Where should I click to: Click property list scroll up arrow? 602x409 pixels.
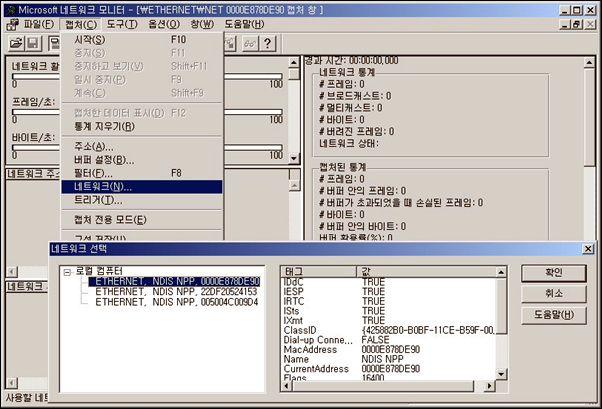pyautogui.click(x=501, y=272)
